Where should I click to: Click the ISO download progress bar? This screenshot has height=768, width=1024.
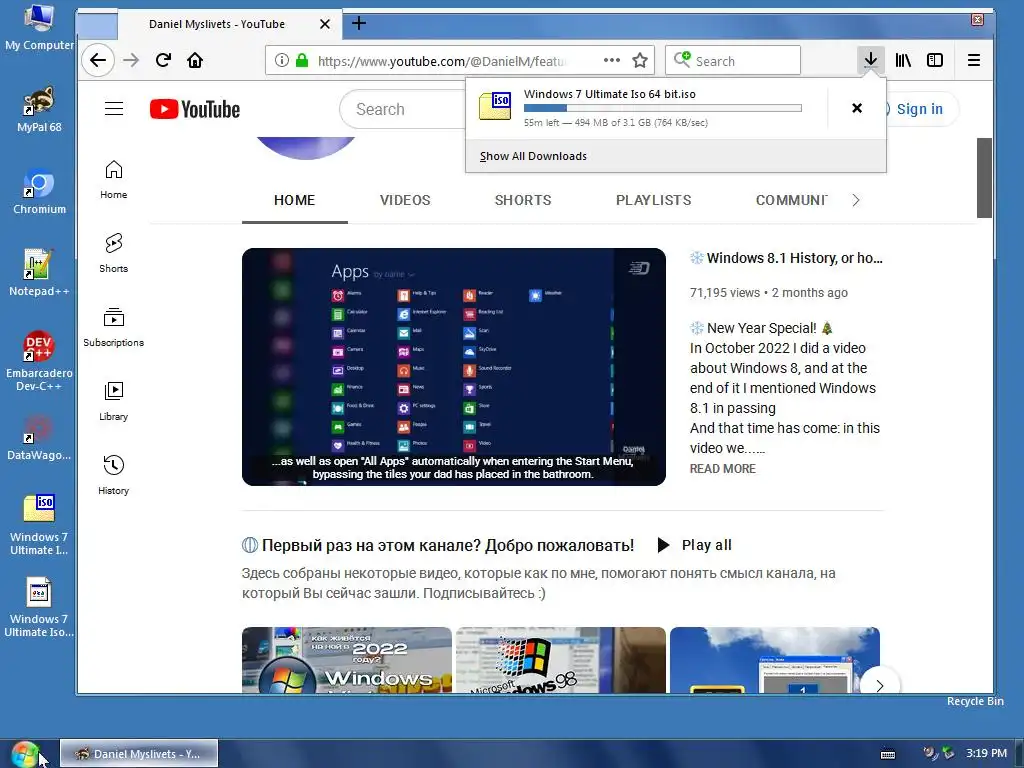pyautogui.click(x=662, y=108)
